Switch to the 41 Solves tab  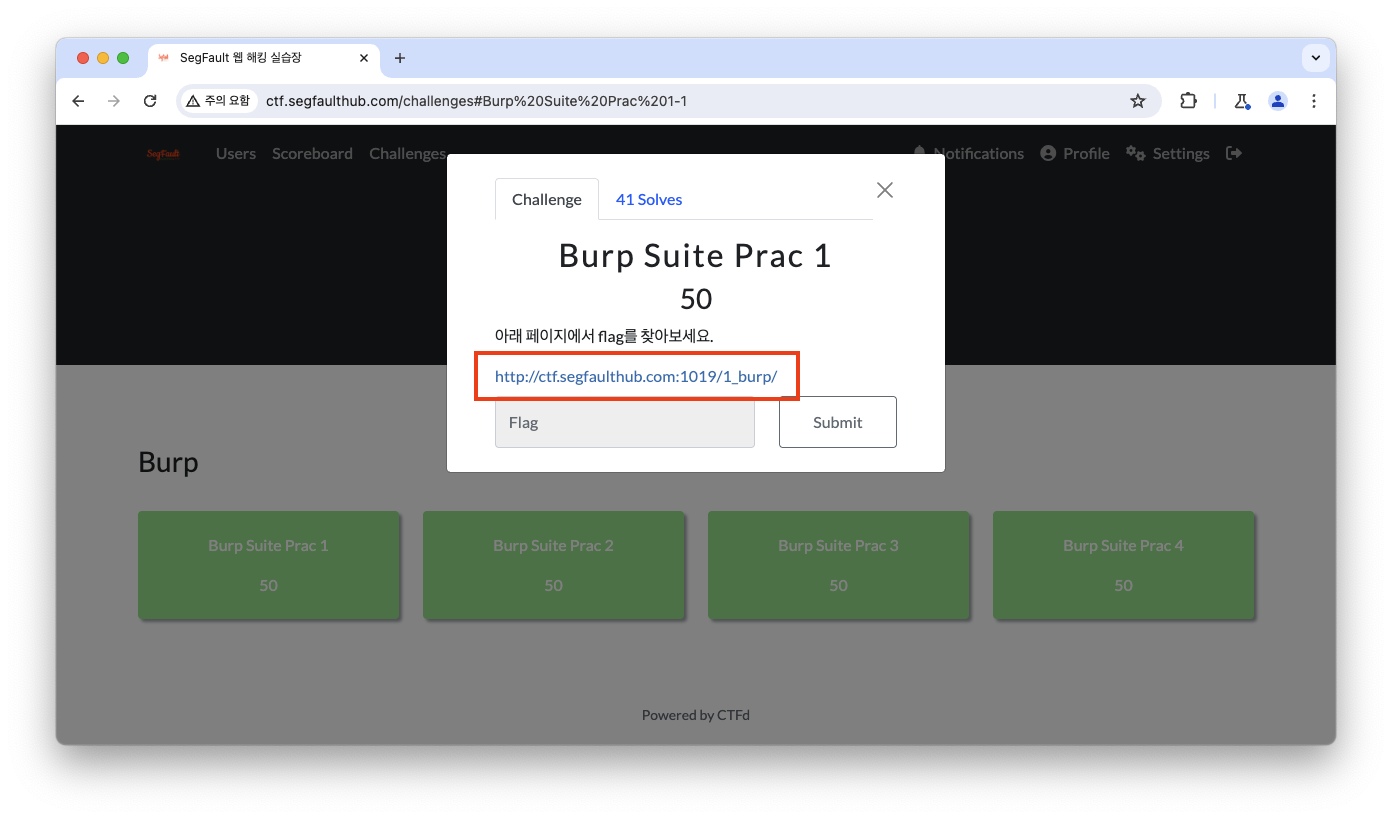coord(649,199)
